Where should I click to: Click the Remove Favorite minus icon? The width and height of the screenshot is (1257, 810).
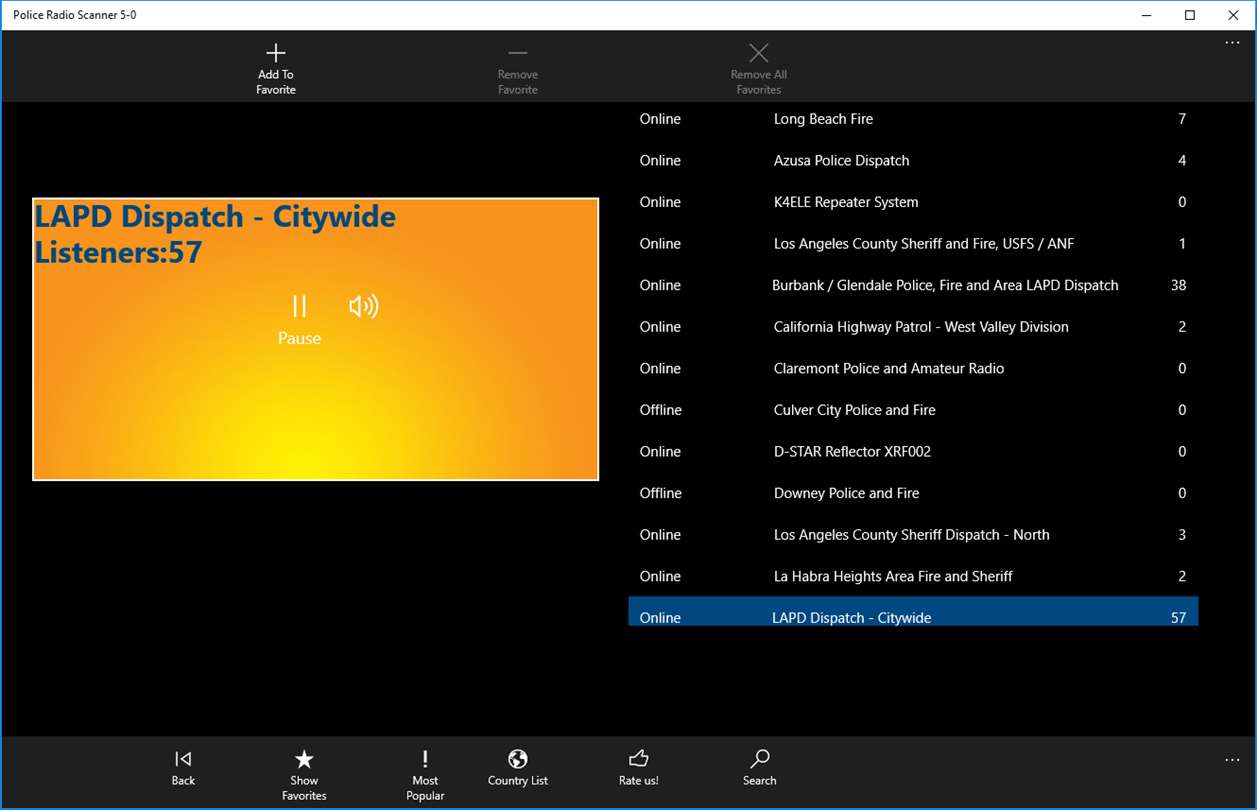pyautogui.click(x=517, y=53)
